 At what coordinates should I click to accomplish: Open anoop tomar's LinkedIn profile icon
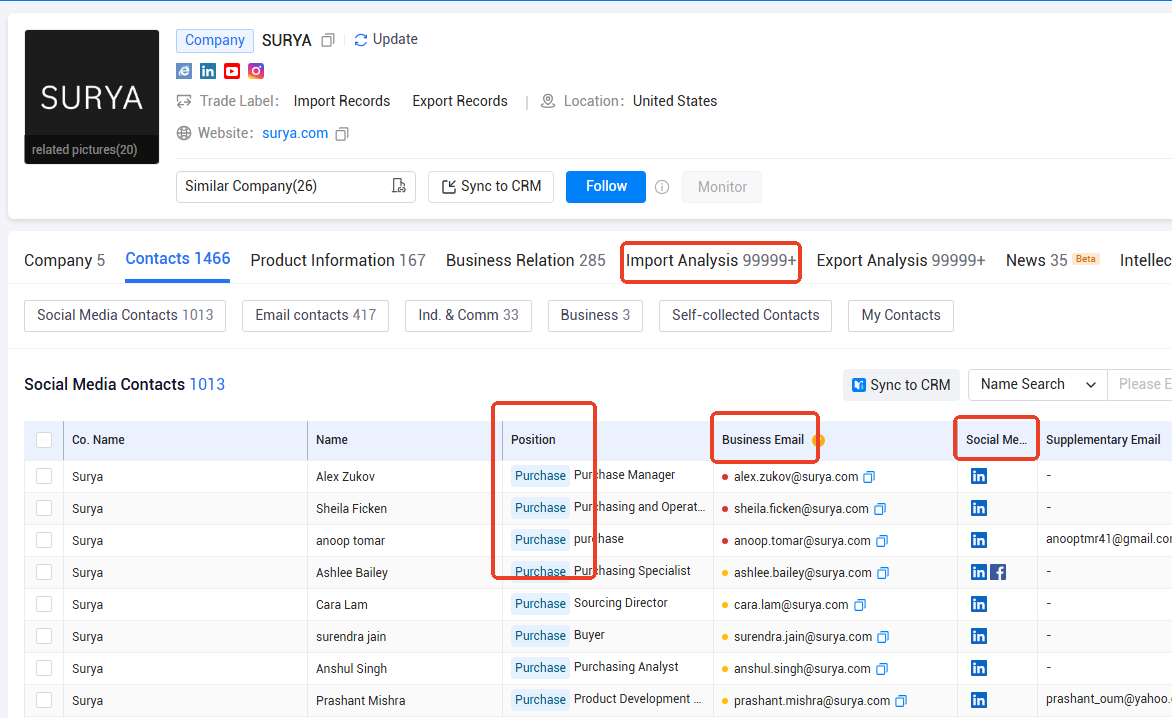click(x=978, y=540)
